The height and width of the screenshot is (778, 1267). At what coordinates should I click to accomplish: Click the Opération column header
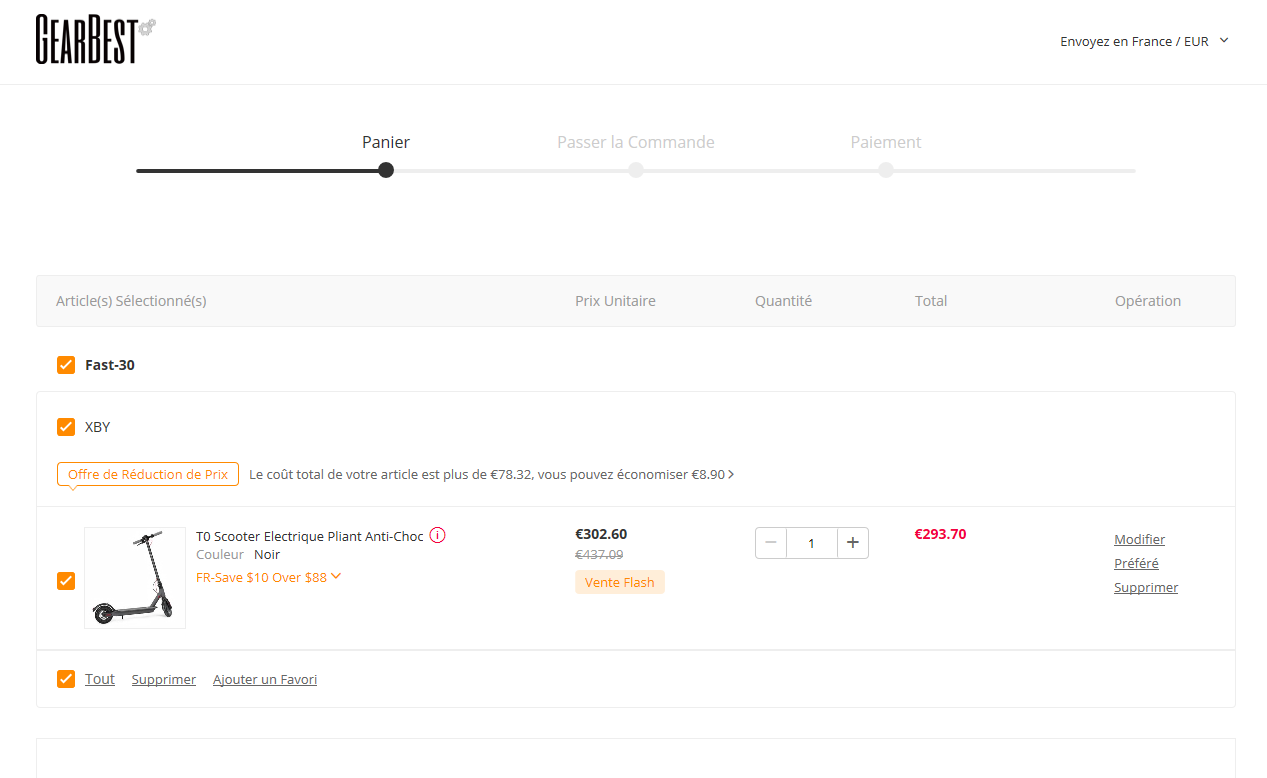pos(1148,301)
